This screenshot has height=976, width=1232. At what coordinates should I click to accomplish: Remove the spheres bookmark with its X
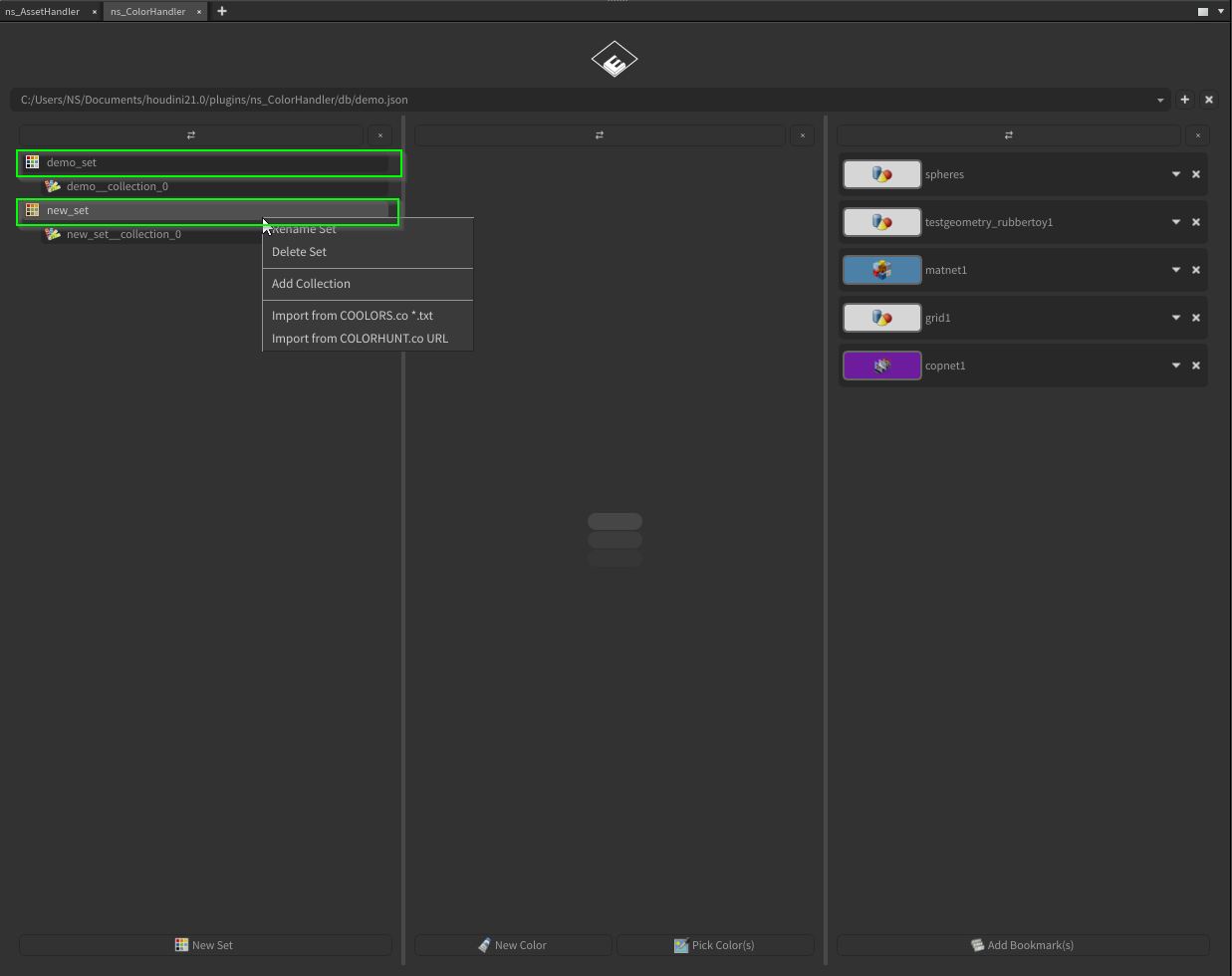coord(1196,174)
